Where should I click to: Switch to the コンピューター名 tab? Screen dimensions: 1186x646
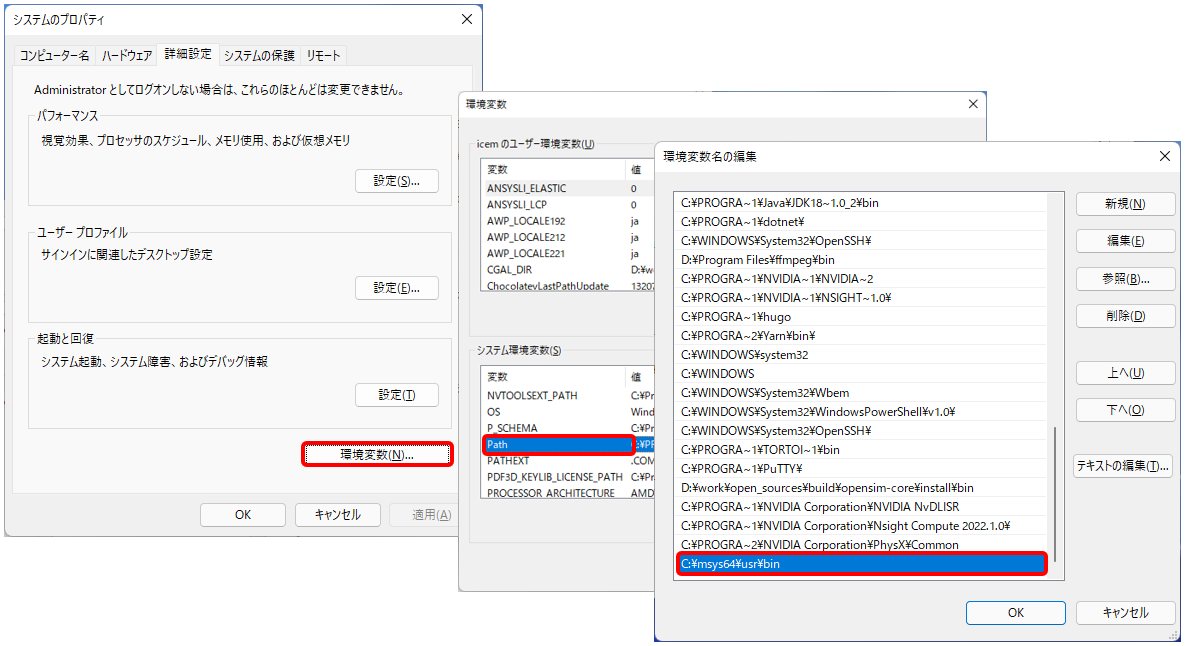tap(55, 55)
